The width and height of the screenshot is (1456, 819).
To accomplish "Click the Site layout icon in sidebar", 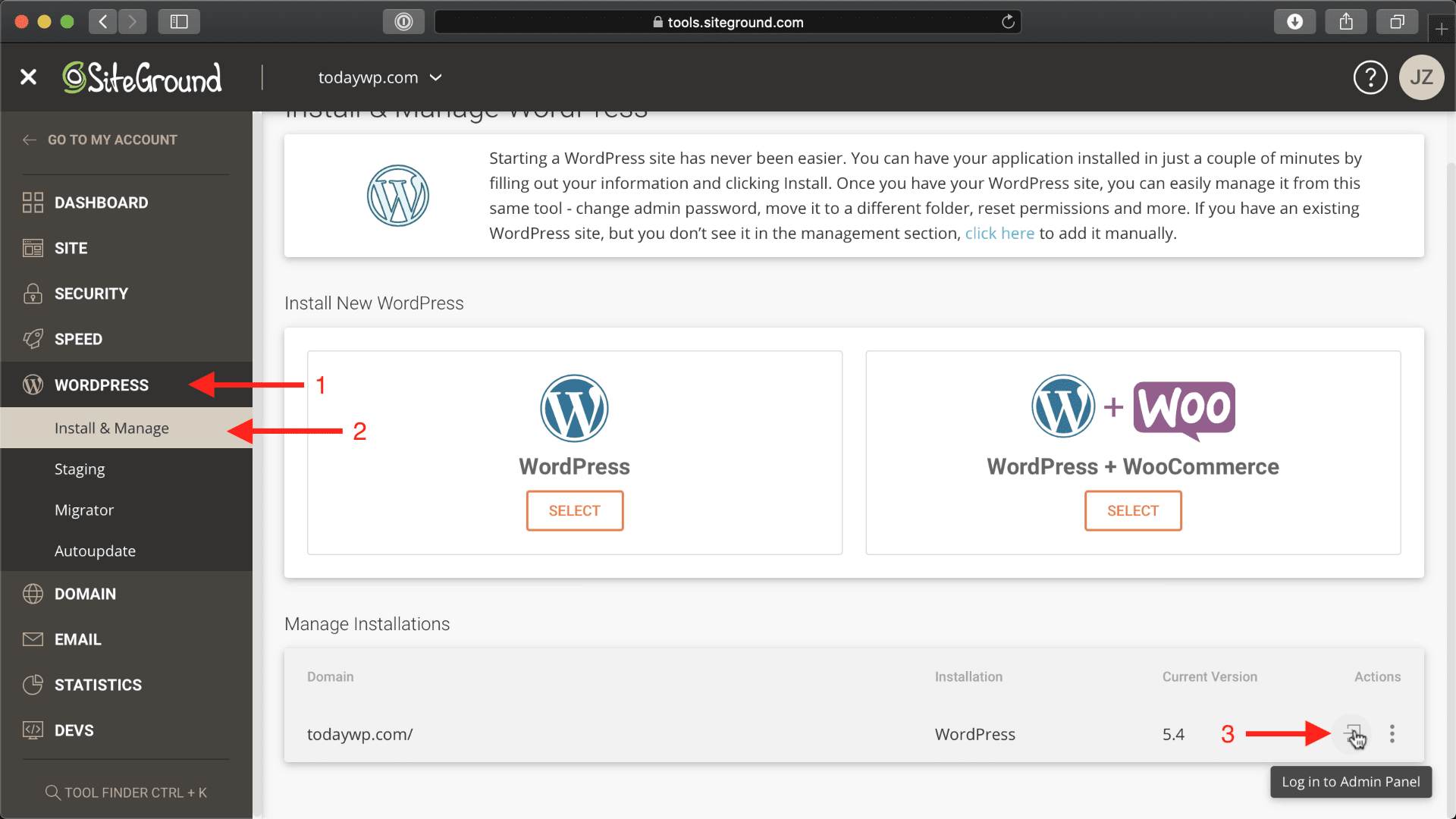I will click(33, 248).
